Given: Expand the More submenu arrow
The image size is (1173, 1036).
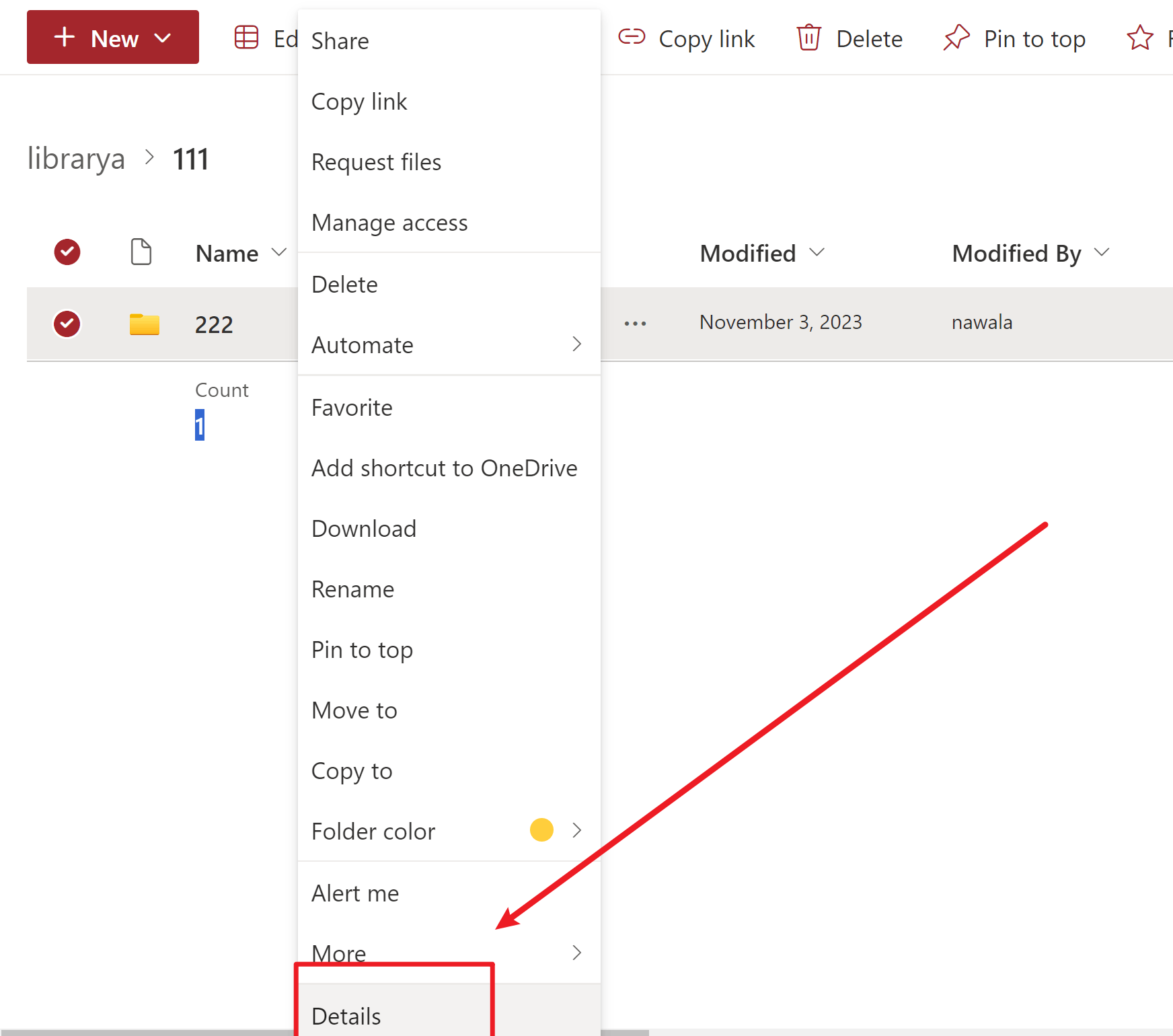Looking at the screenshot, I should pyautogui.click(x=576, y=953).
